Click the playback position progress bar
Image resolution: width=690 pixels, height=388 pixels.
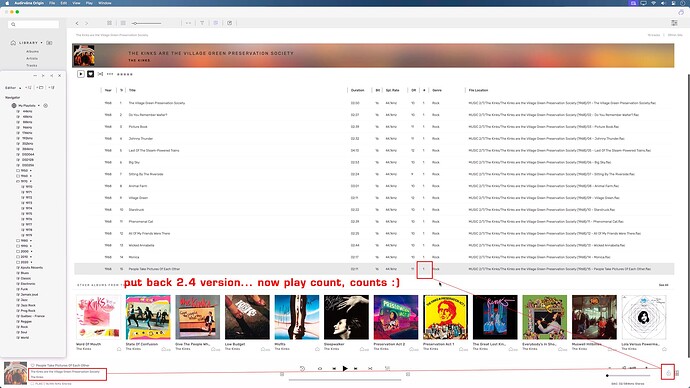point(345,380)
